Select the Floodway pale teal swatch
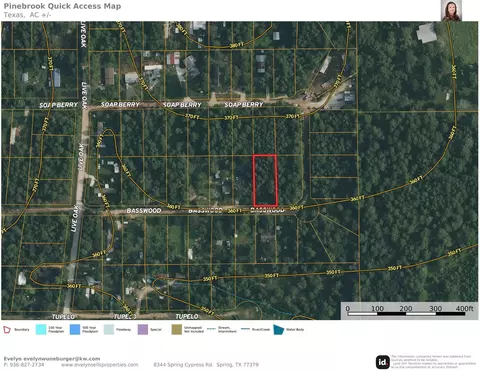 [109, 330]
